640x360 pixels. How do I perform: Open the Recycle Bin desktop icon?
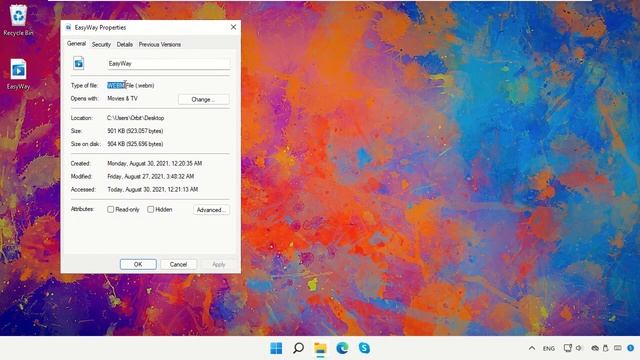[x=18, y=20]
